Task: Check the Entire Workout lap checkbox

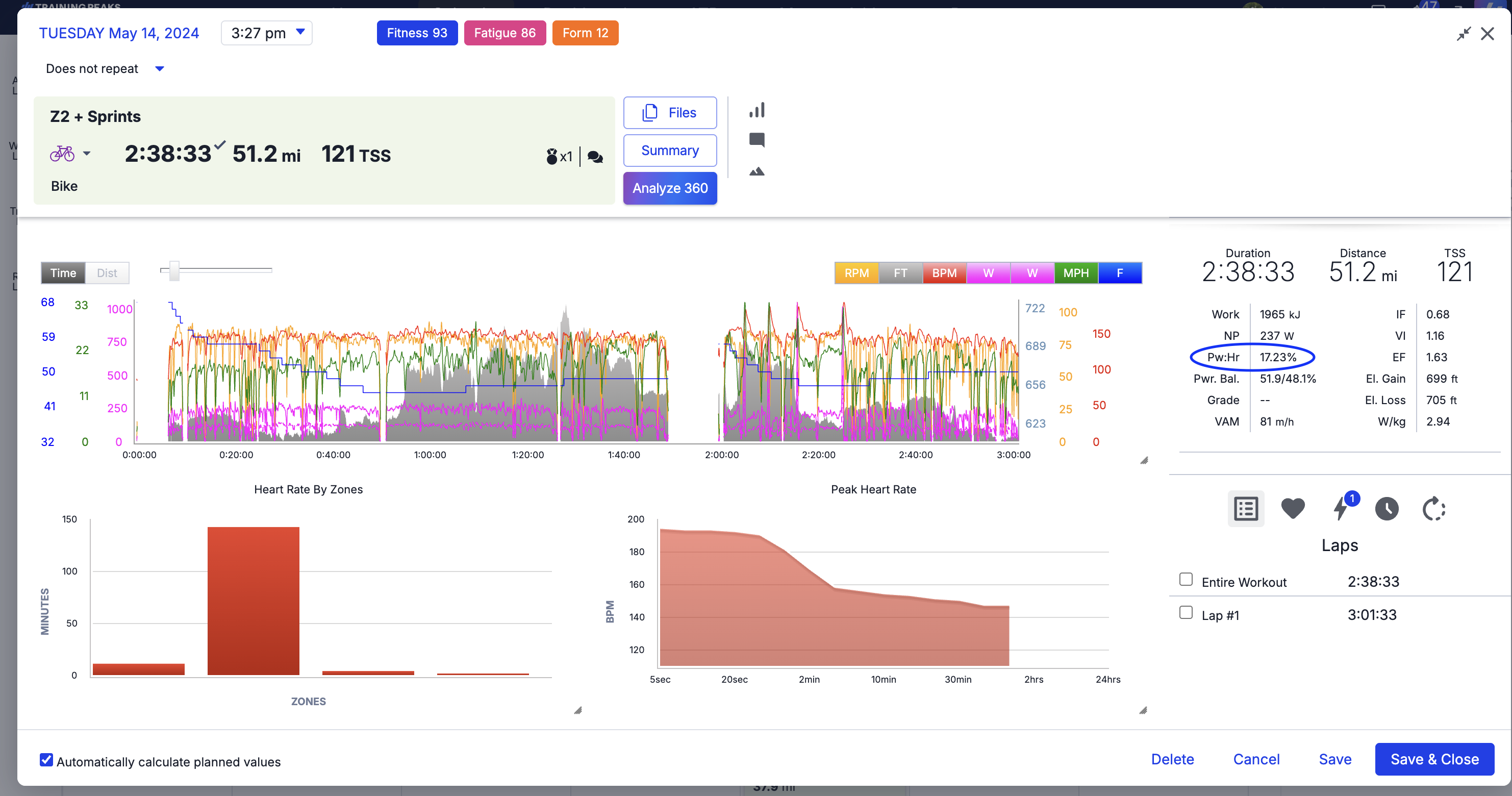Action: click(x=1186, y=579)
